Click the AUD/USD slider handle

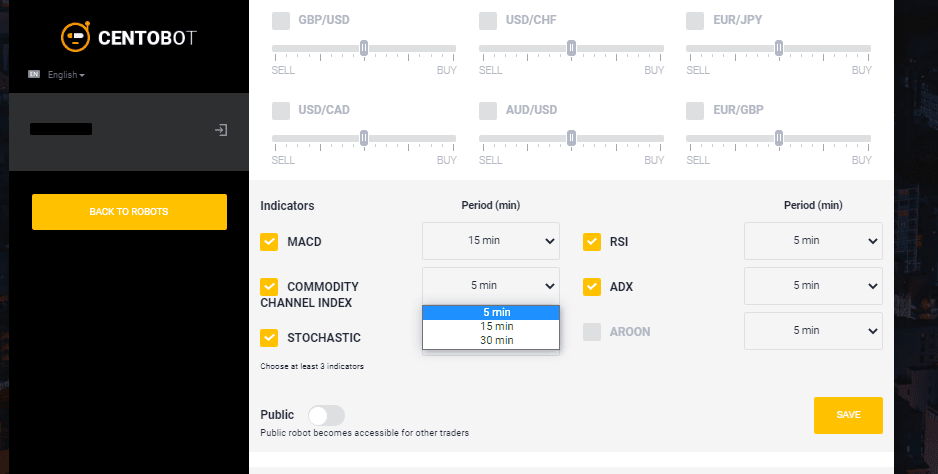coord(571,138)
